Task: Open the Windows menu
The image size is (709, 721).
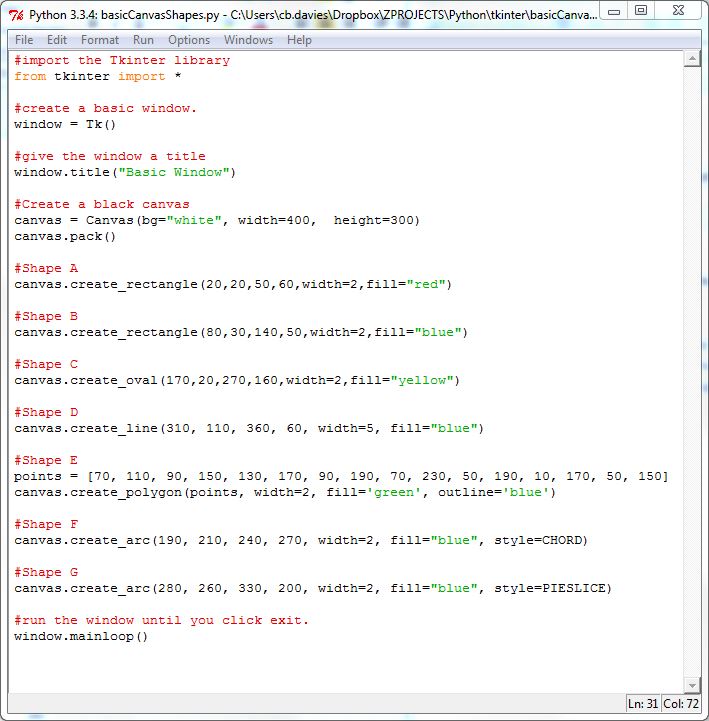Action: (248, 40)
